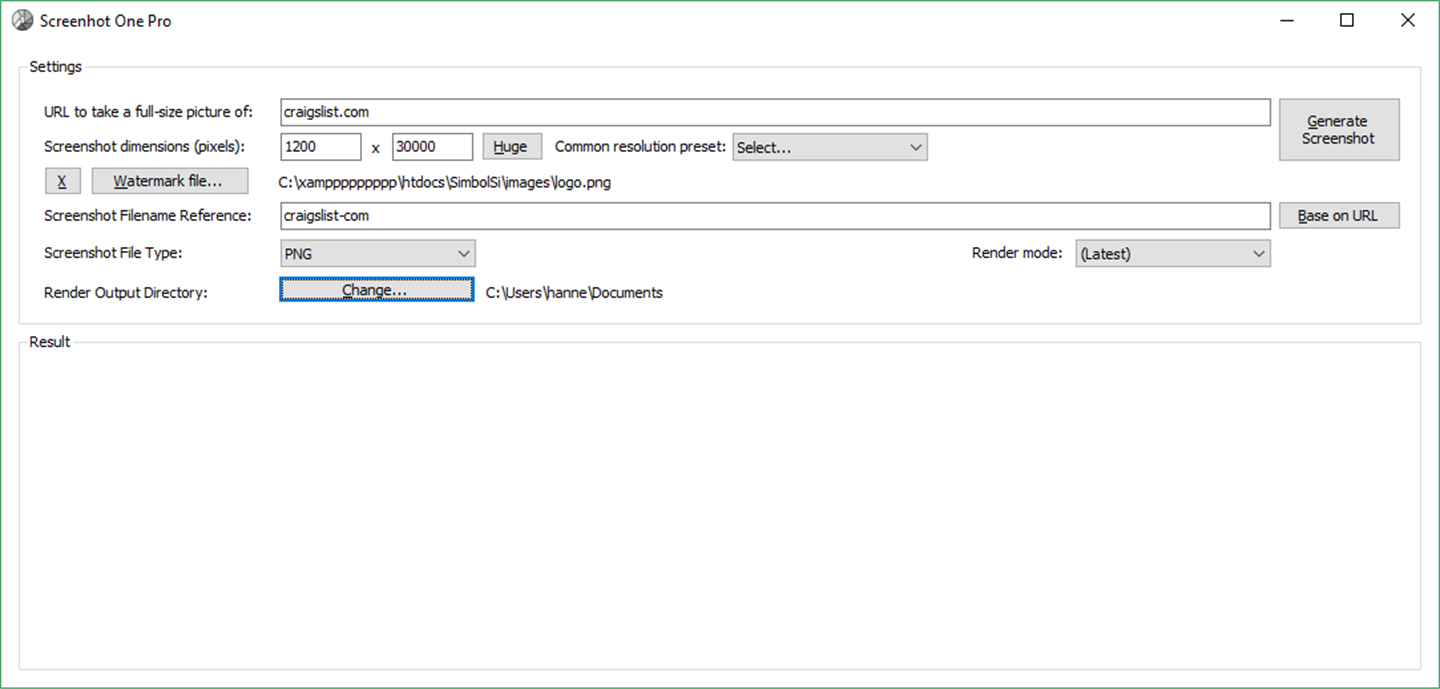This screenshot has height=689, width=1440.
Task: Click the 'Render mode' label
Action: click(1017, 253)
